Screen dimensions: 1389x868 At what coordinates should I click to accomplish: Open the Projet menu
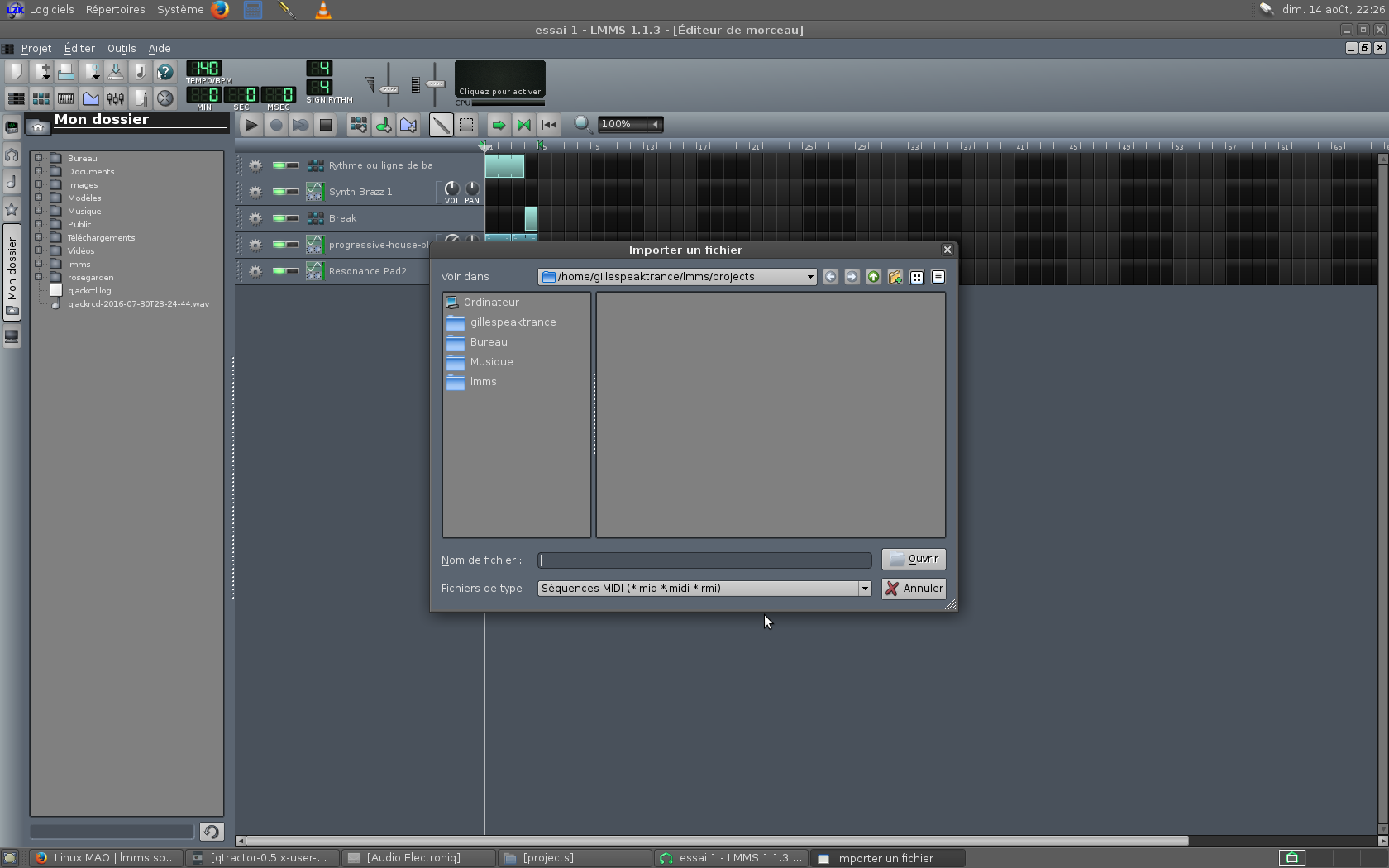(x=36, y=49)
